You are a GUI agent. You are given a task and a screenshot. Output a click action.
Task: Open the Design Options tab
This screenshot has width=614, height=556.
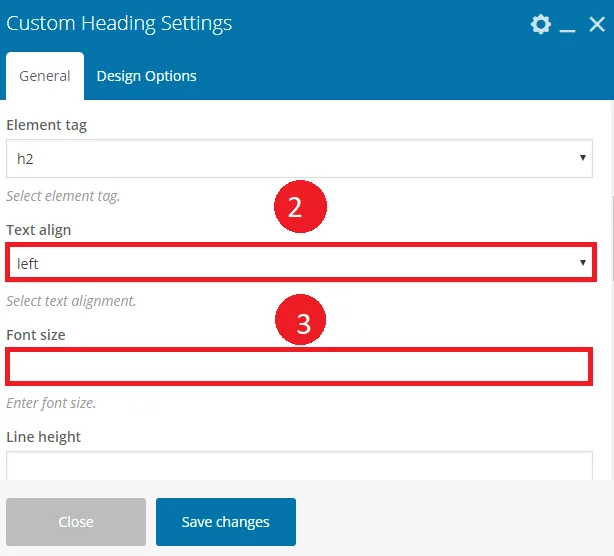click(146, 76)
